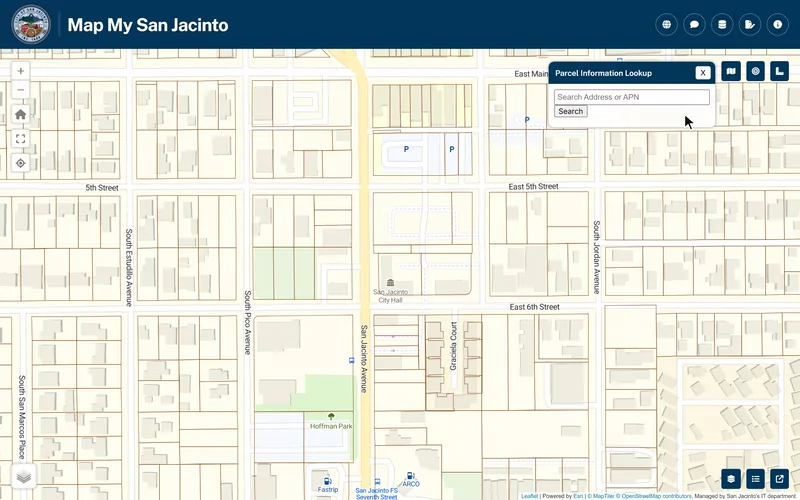
Task: Open the legend list button at bottom right
Action: coord(755,479)
